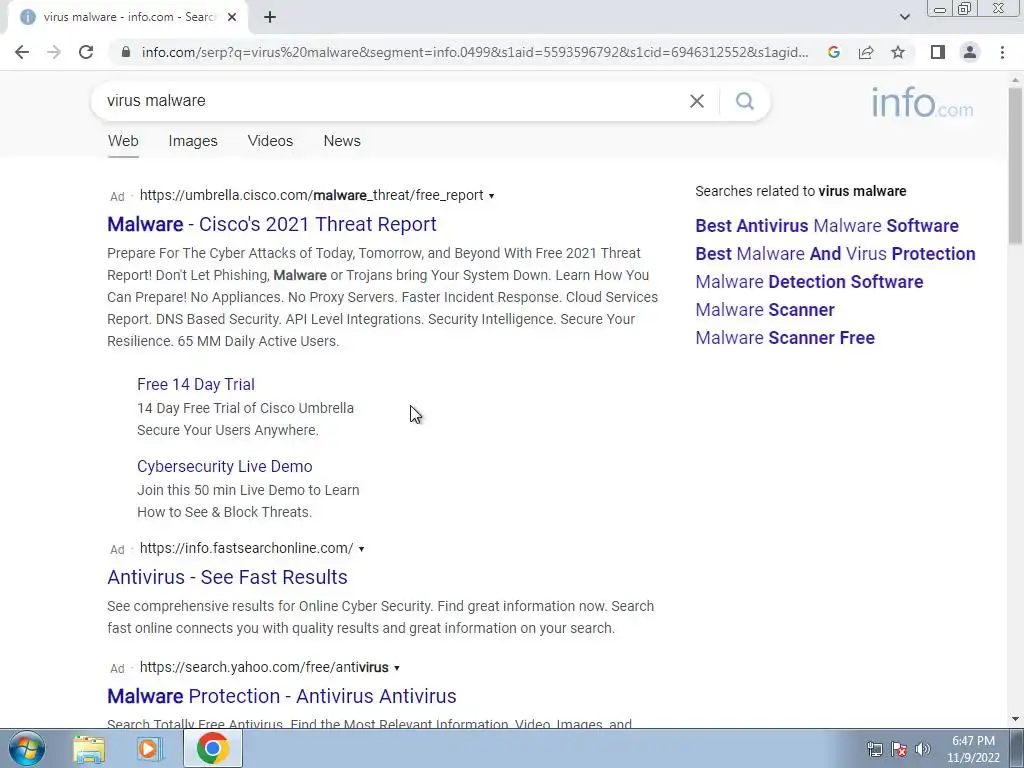Close the virus malware tab
Image resolution: width=1024 pixels, height=768 pixels.
(232, 17)
